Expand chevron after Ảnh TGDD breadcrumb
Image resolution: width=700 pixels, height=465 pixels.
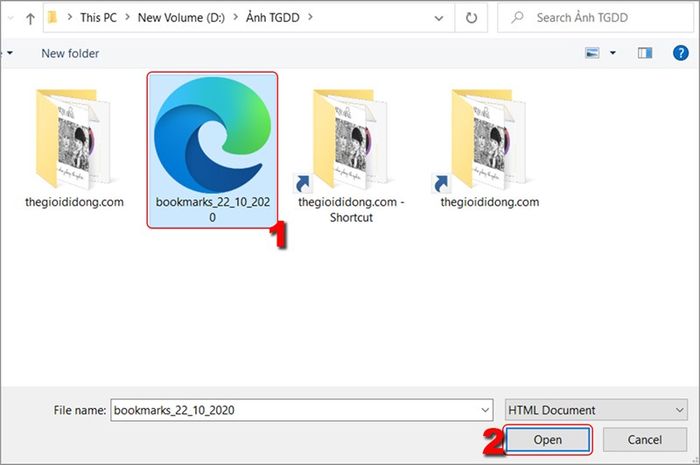click(310, 17)
